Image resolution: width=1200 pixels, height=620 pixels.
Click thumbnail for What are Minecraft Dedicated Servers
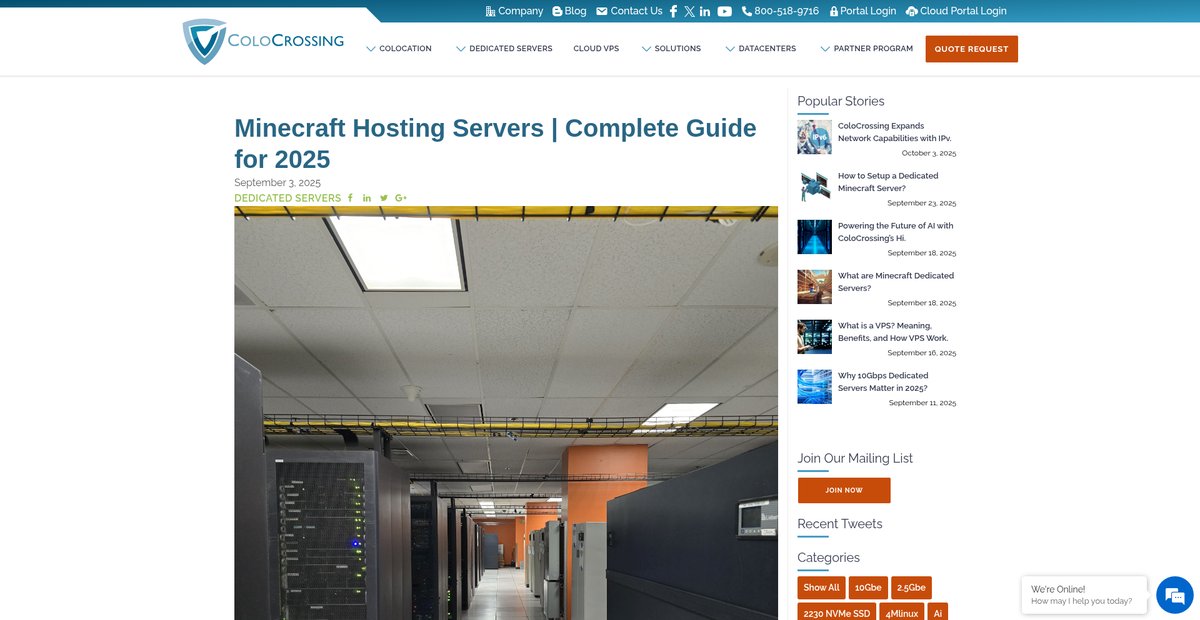coord(814,287)
